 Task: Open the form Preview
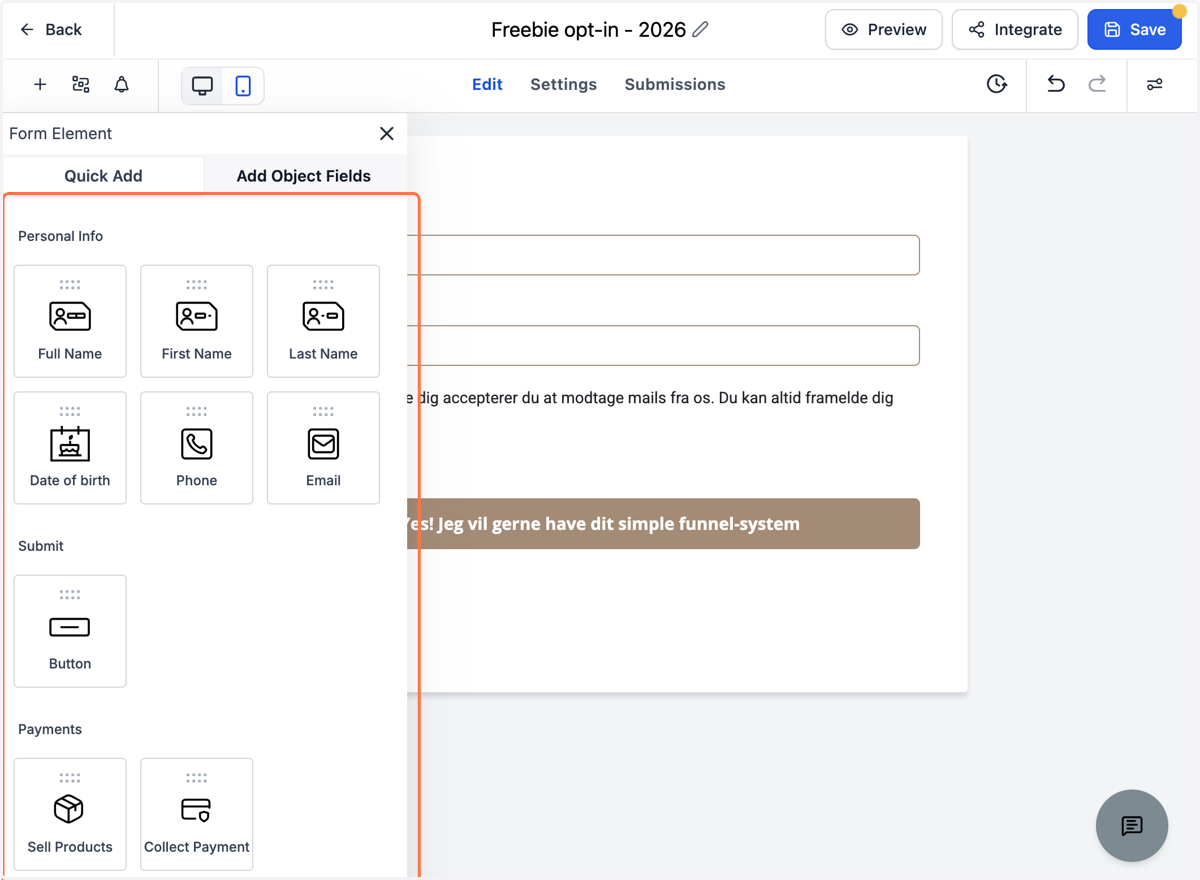tap(883, 30)
